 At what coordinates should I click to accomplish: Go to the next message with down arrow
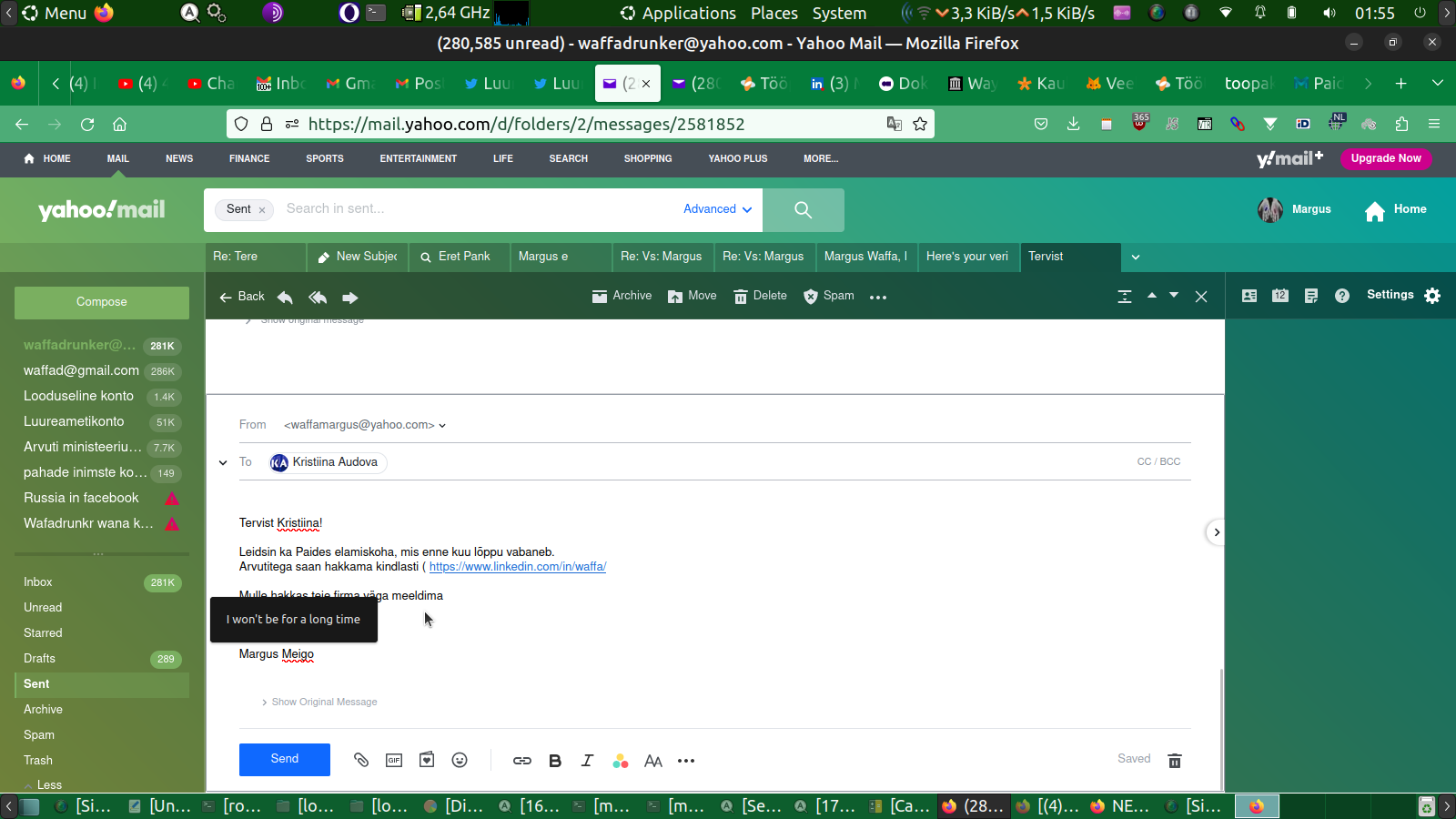coord(1174,296)
